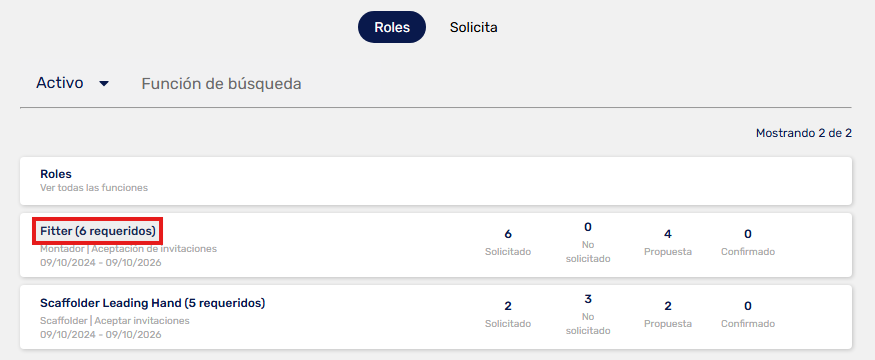The image size is (875, 360).
Task: Select the Roles tab
Action: (x=392, y=27)
